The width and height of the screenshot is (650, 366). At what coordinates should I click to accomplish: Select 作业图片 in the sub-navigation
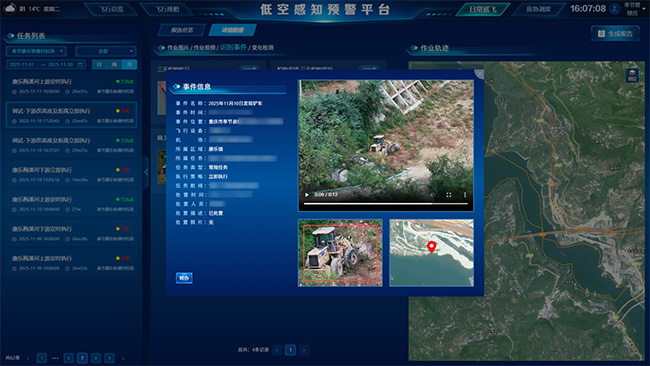(177, 48)
